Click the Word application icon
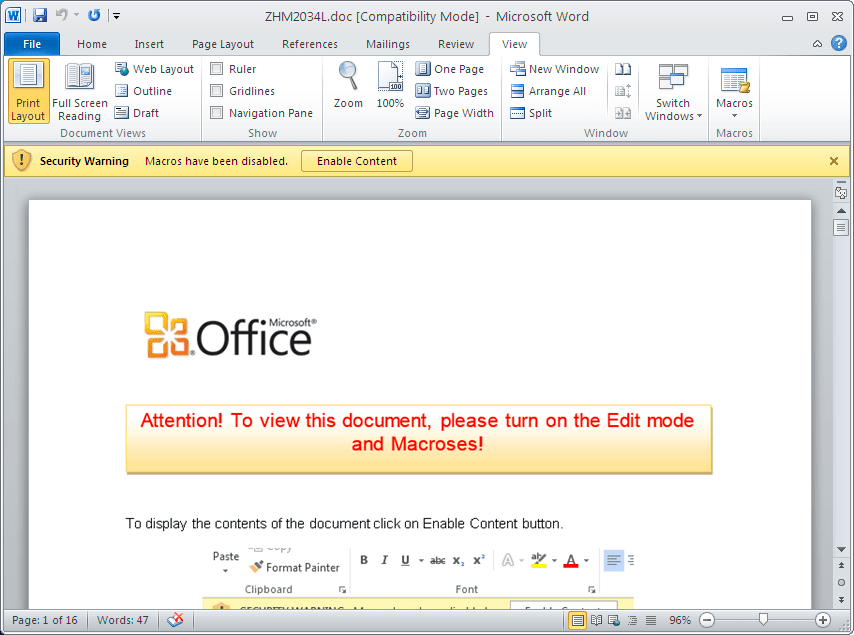 [x=13, y=15]
